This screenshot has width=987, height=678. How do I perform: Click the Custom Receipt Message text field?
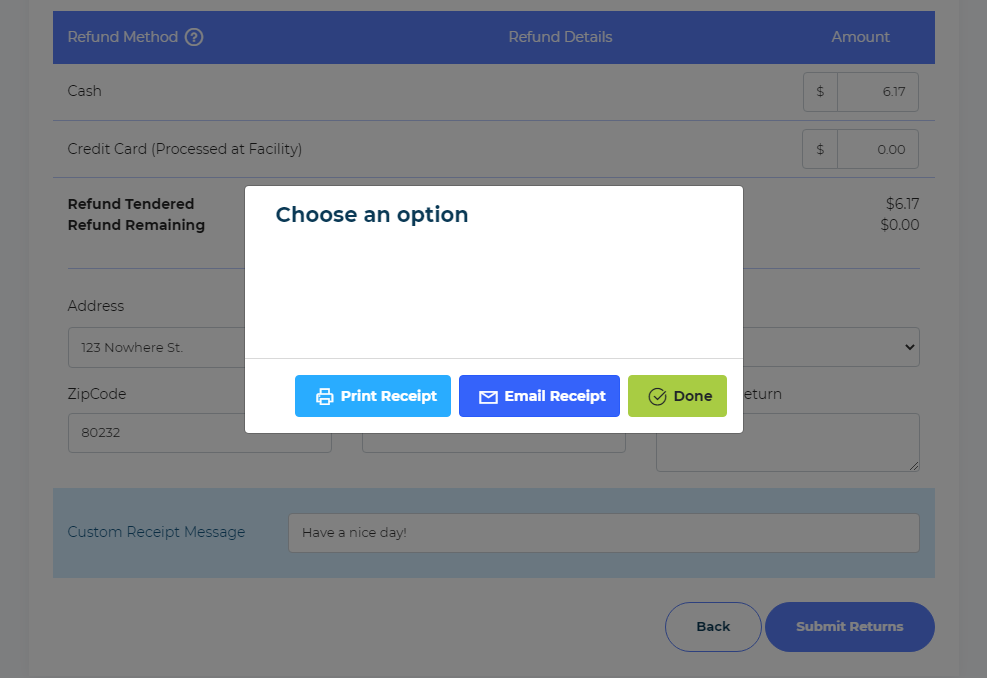point(604,533)
